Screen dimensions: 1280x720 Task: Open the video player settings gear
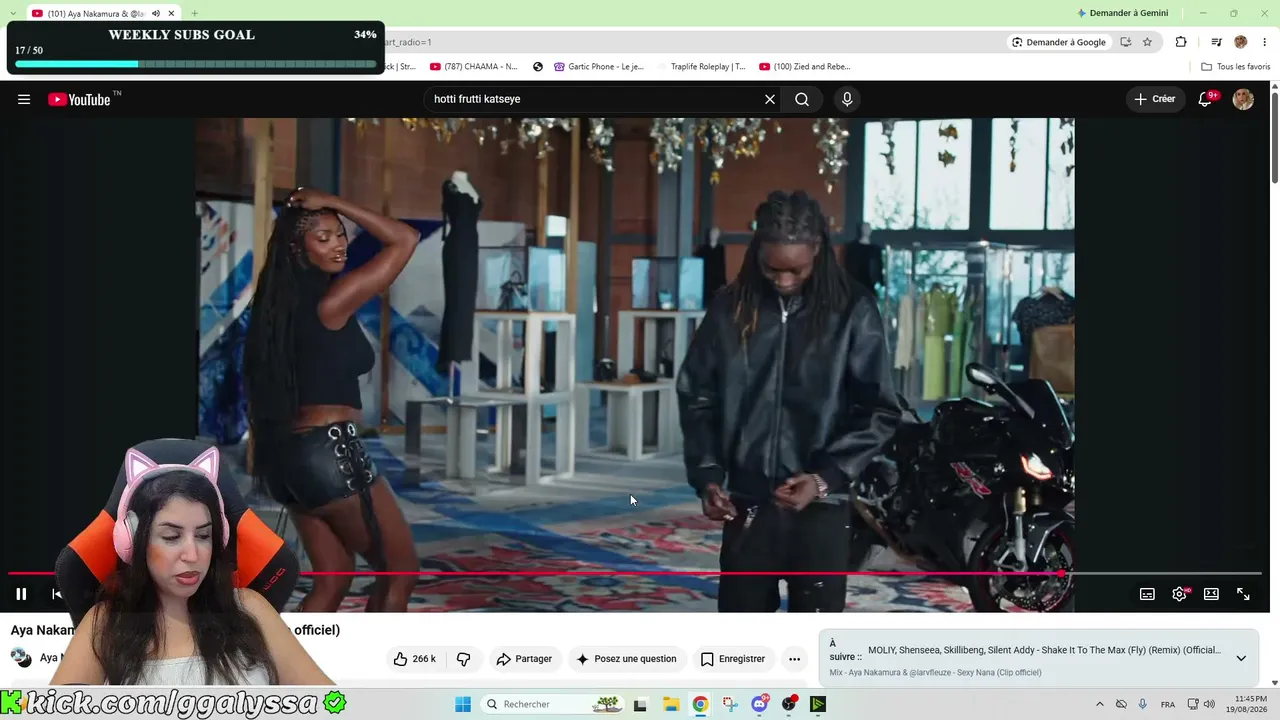pyautogui.click(x=1179, y=594)
